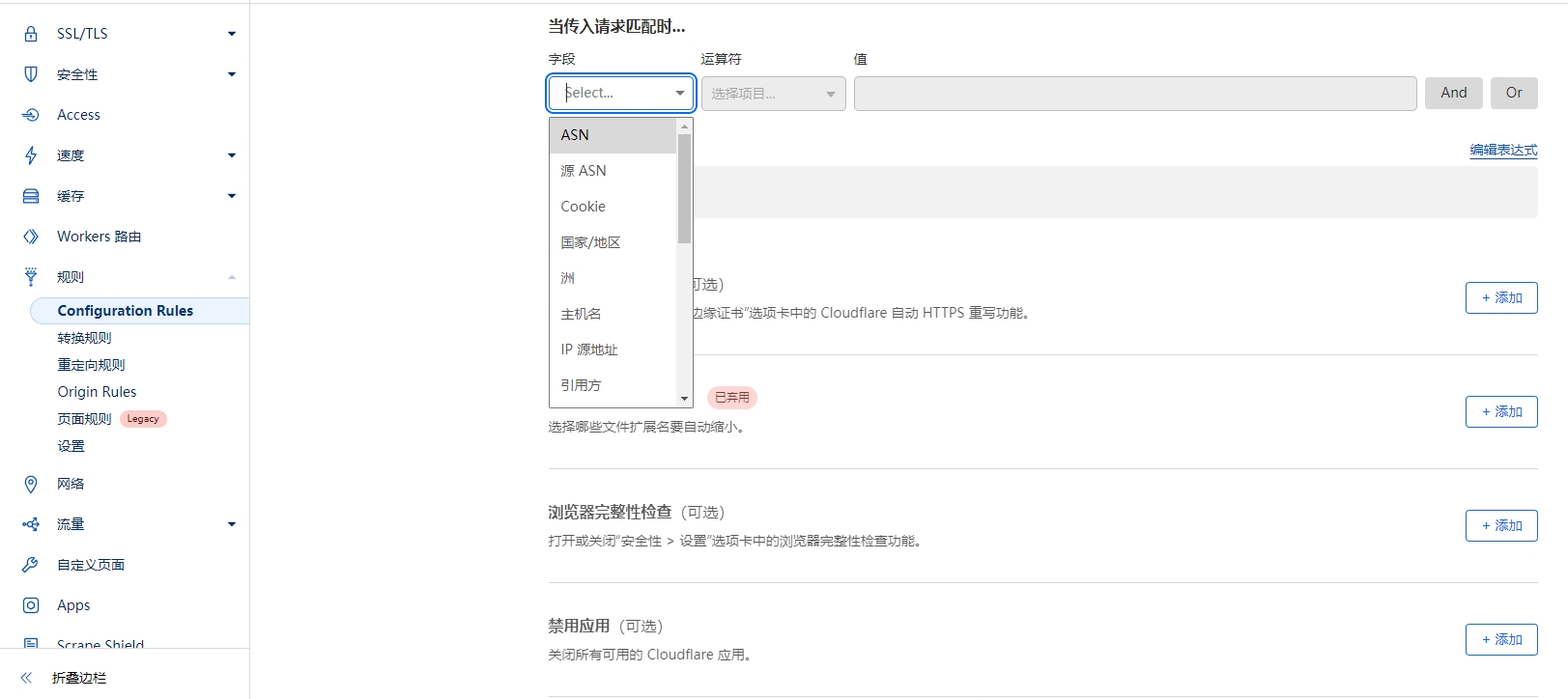Open 重定向规则 sidebar item
The width and height of the screenshot is (1568, 699).
point(91,365)
